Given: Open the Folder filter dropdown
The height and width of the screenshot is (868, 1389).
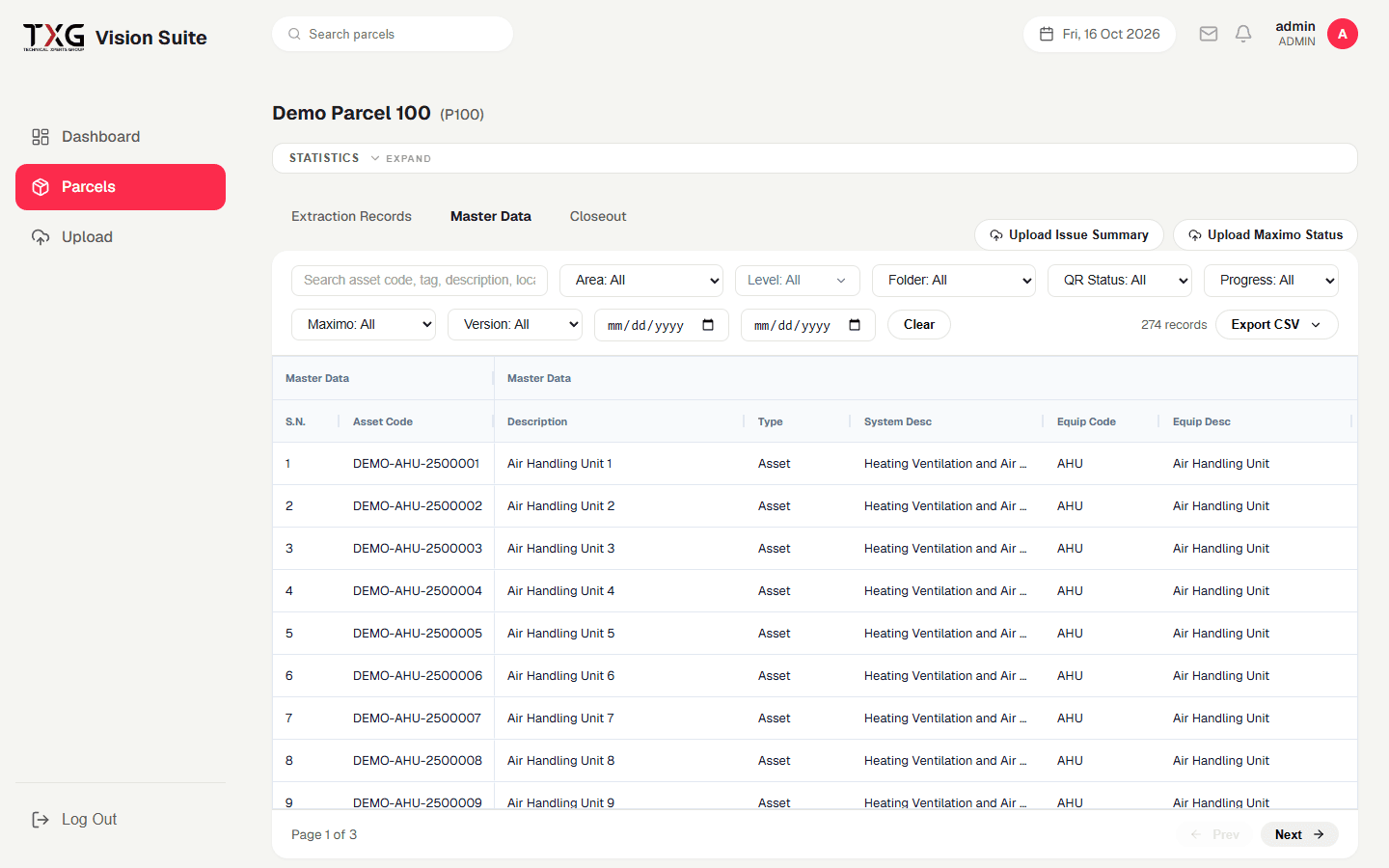Looking at the screenshot, I should click(954, 281).
